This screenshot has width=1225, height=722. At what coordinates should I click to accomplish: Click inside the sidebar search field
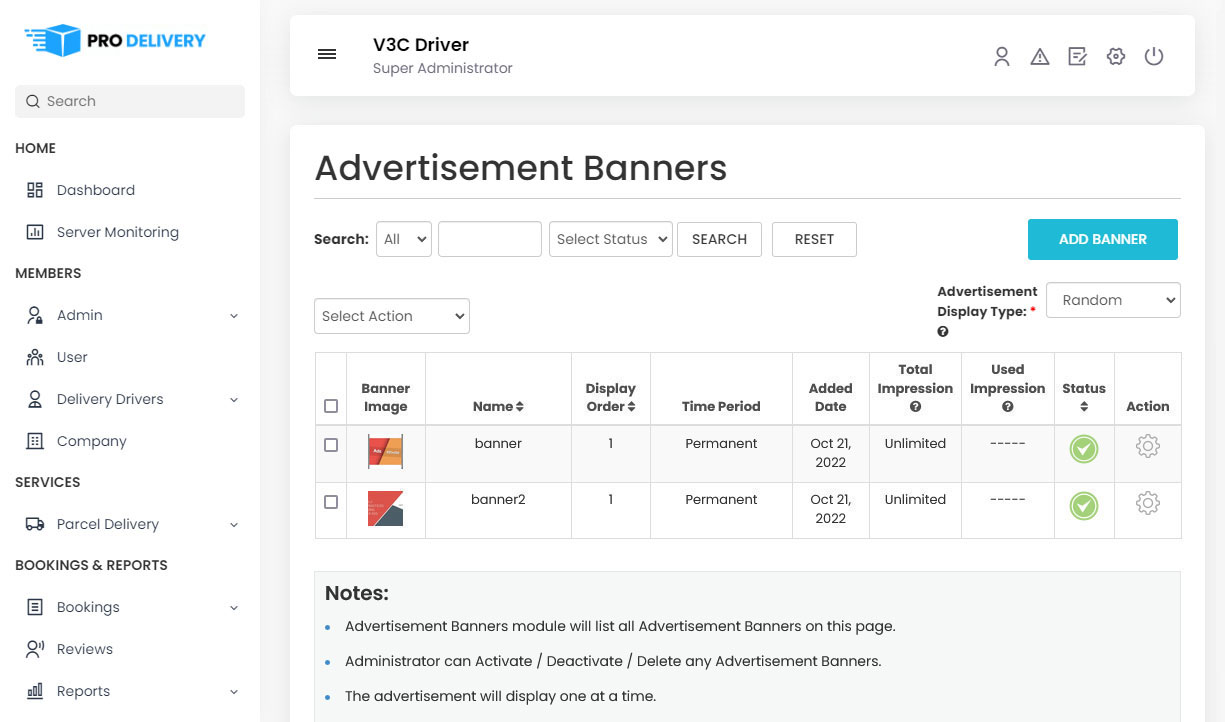[129, 101]
